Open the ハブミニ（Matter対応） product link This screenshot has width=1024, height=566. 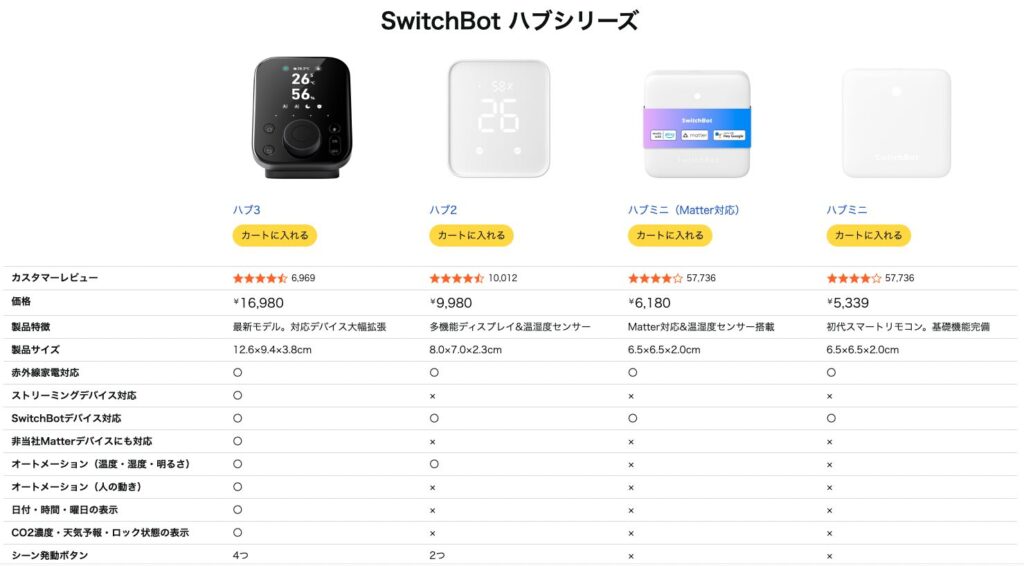683,210
